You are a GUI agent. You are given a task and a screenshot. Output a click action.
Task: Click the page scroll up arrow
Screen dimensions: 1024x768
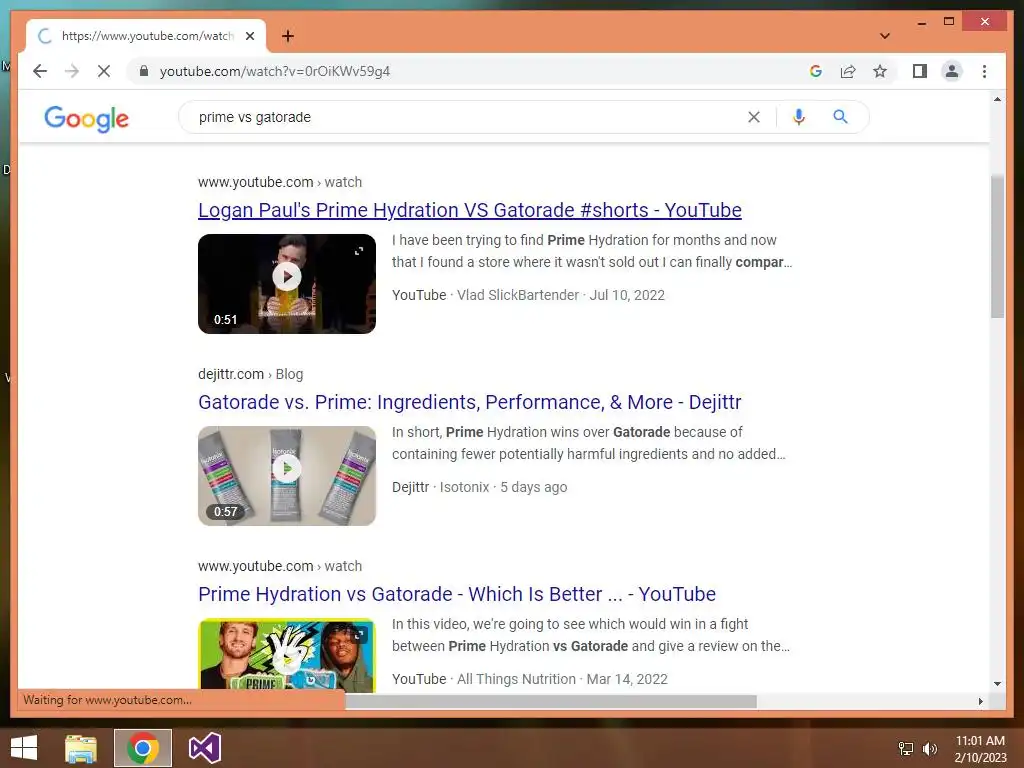click(997, 99)
